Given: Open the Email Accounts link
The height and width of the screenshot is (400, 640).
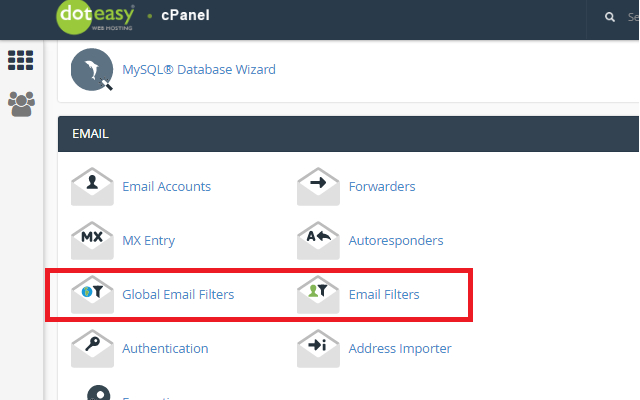Looking at the screenshot, I should [x=167, y=187].
